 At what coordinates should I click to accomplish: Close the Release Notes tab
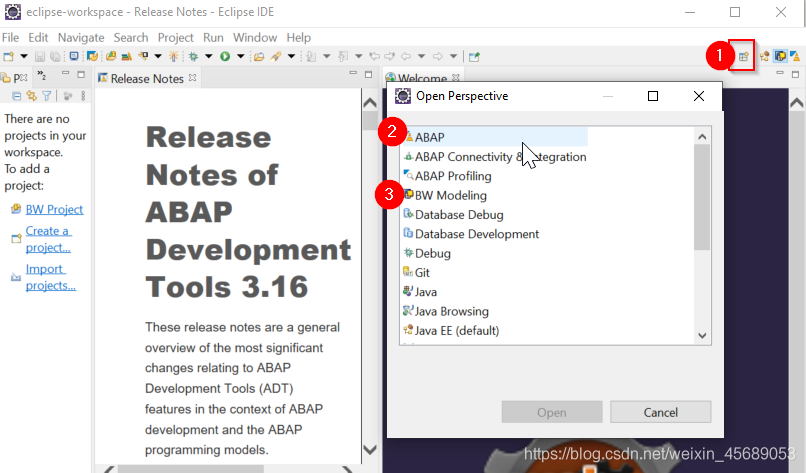click(193, 78)
